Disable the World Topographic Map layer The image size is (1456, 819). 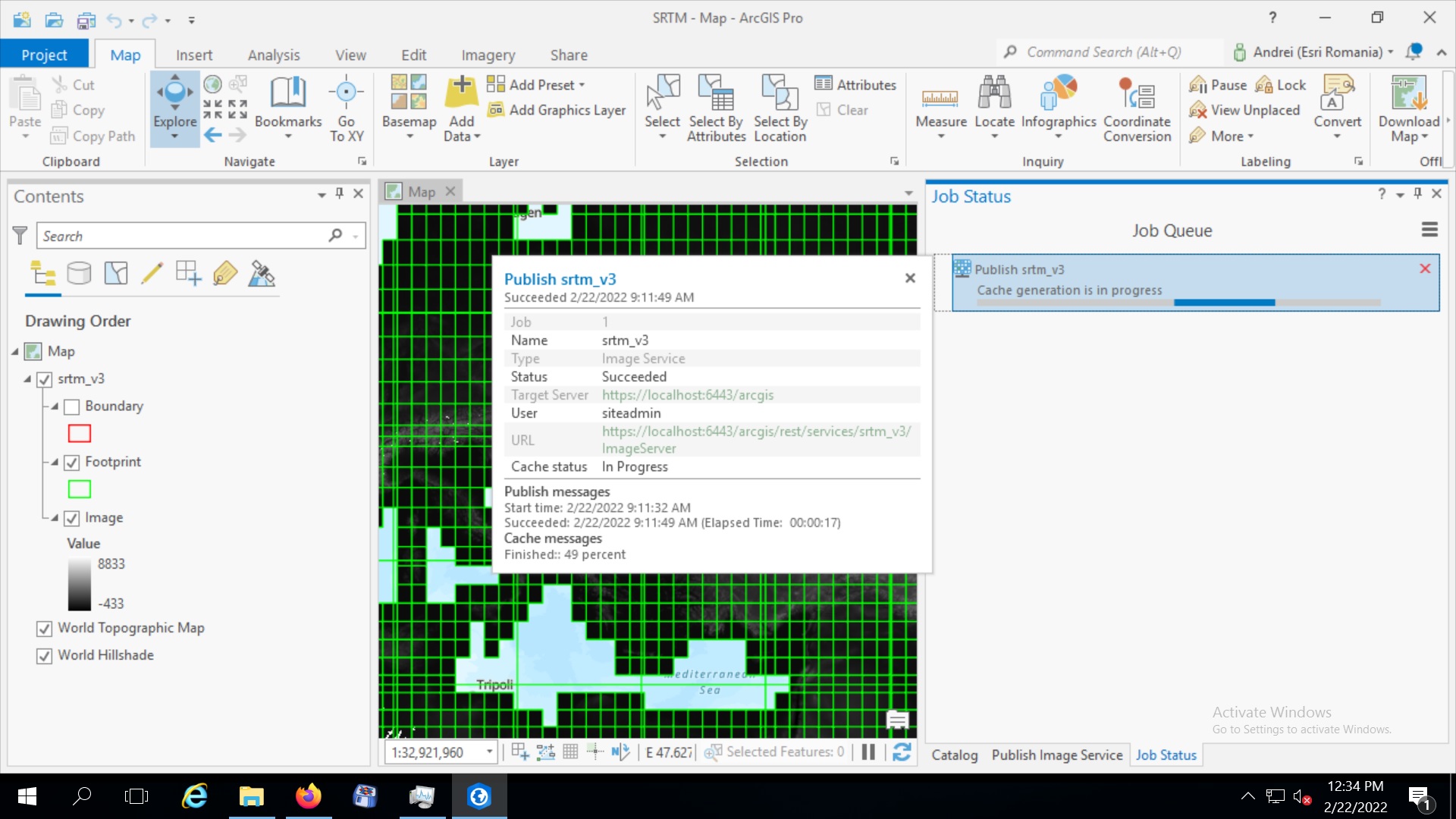pyautogui.click(x=45, y=628)
